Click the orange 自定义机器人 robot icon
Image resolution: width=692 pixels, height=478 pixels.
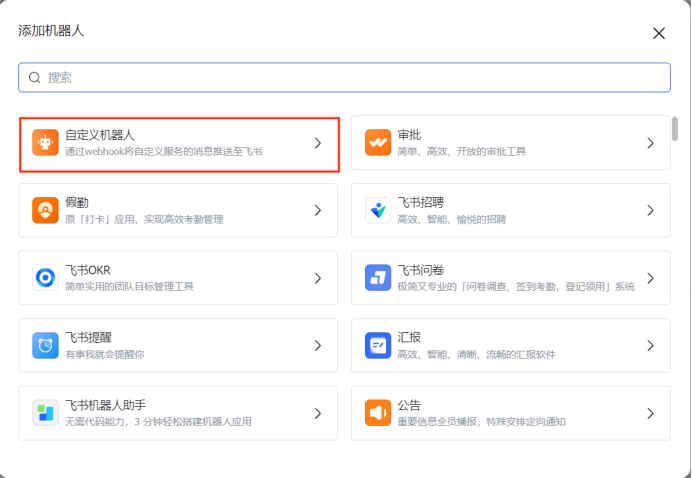(x=45, y=143)
